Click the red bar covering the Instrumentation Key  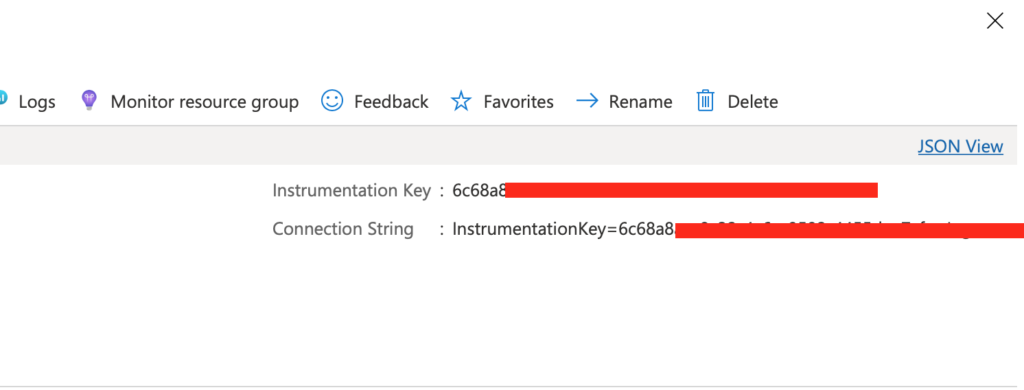(692, 190)
